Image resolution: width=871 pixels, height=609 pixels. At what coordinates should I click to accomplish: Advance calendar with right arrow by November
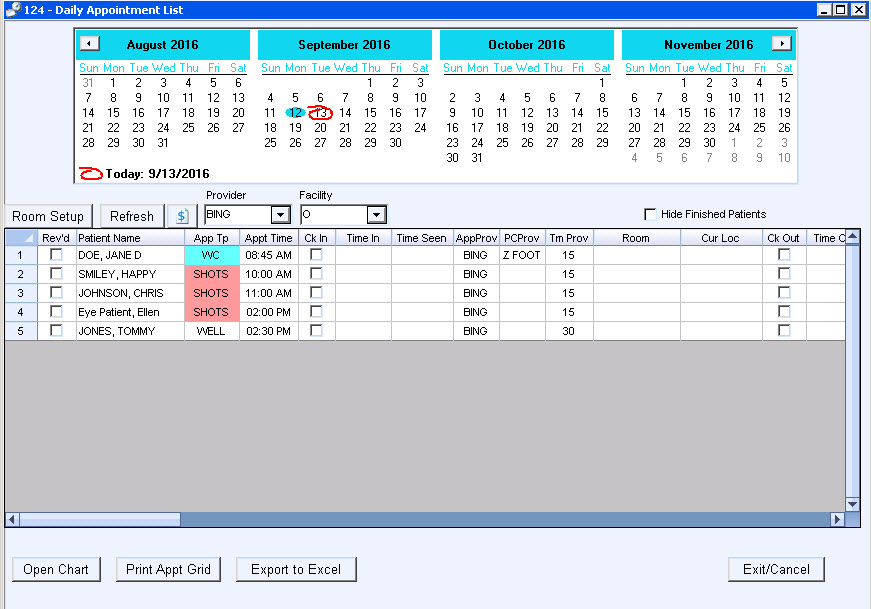point(782,43)
